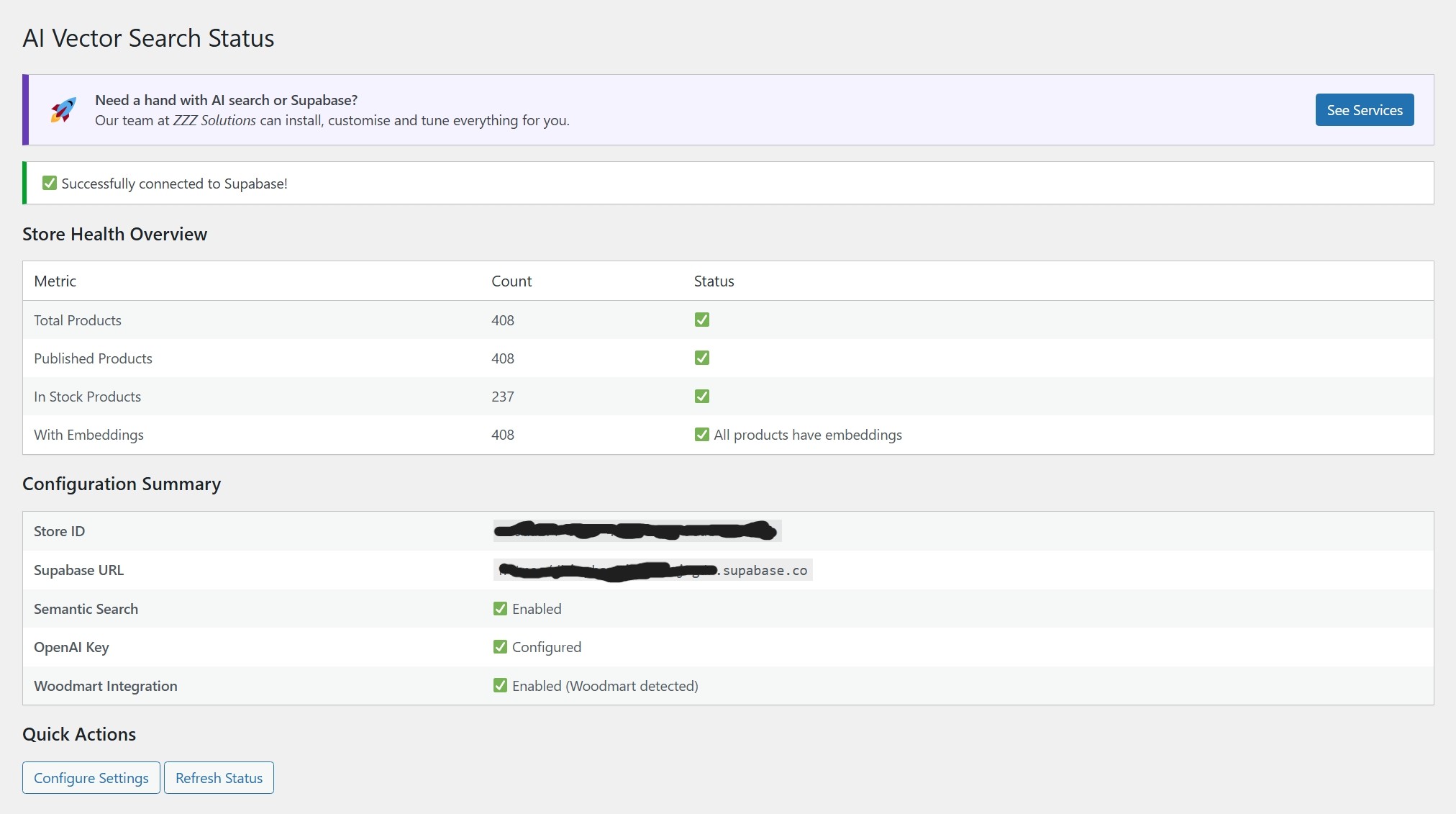Click the ZZZ Solutions text in banner
Viewport: 1456px width, 814px height.
(214, 121)
